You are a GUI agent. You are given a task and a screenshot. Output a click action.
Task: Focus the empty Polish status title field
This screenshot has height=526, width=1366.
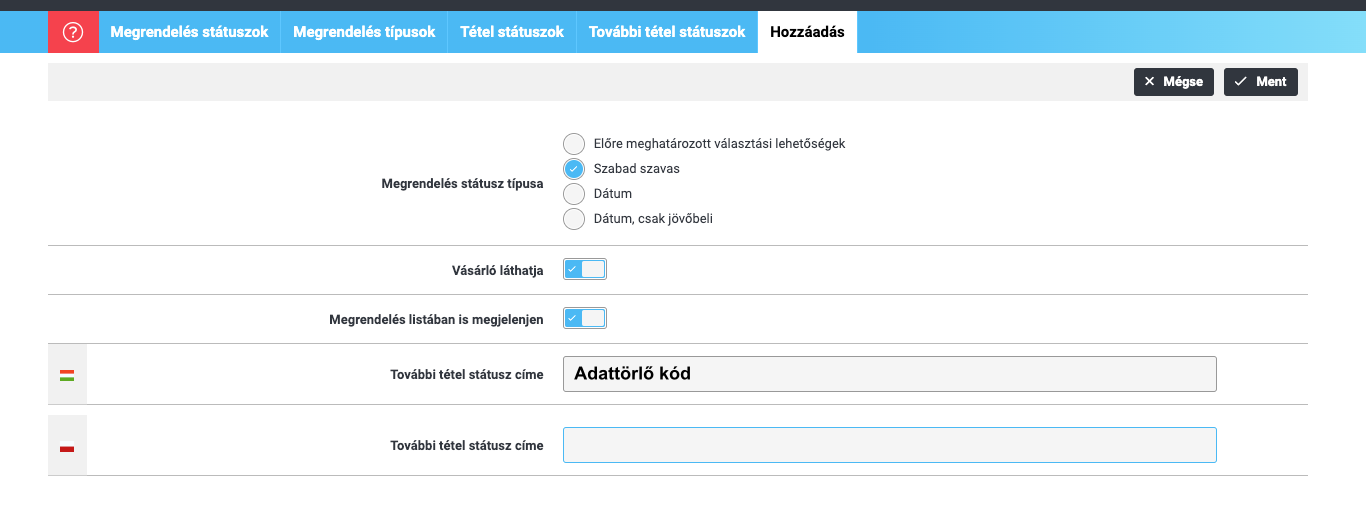click(889, 445)
